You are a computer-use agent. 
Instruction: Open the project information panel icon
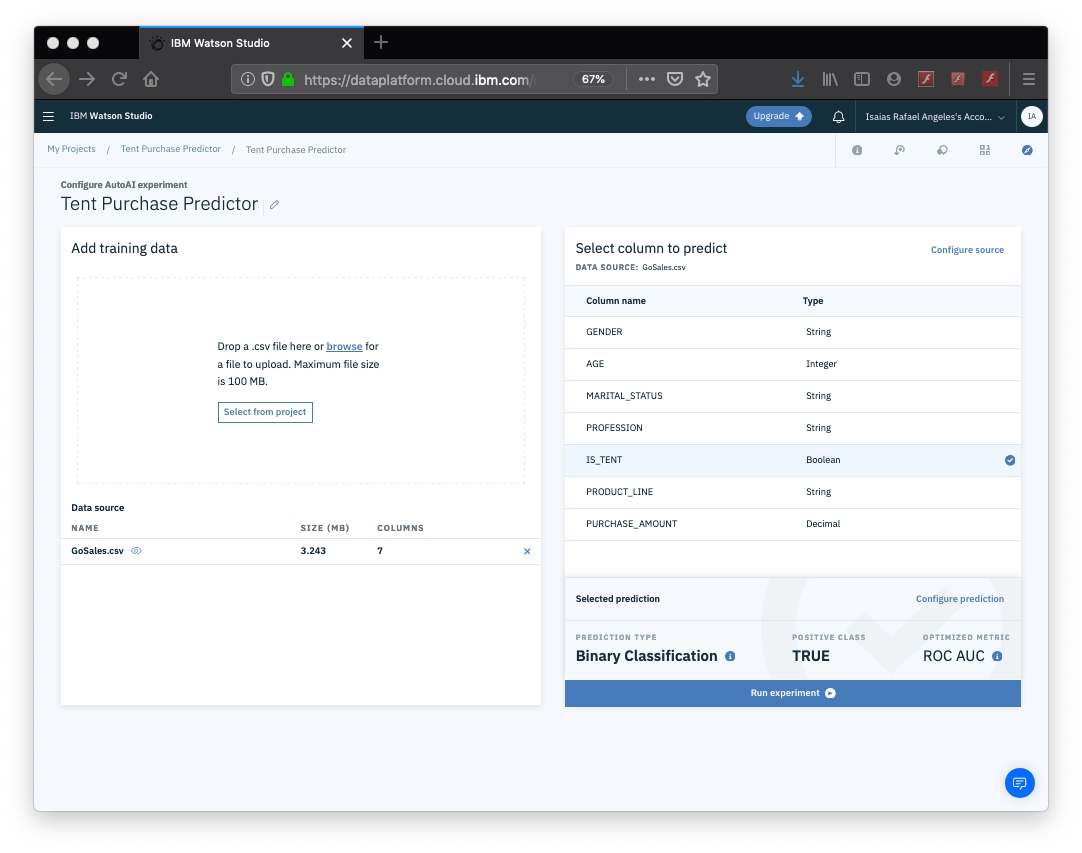857,150
